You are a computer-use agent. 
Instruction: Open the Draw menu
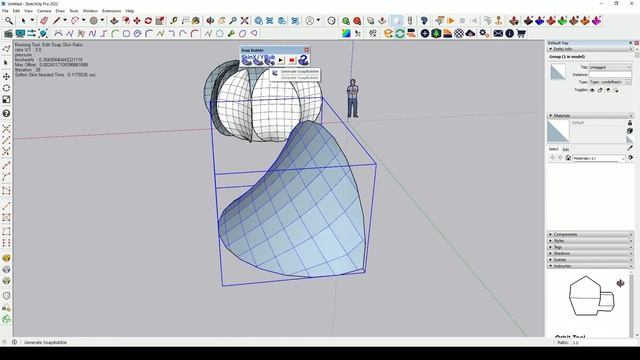tap(60, 11)
